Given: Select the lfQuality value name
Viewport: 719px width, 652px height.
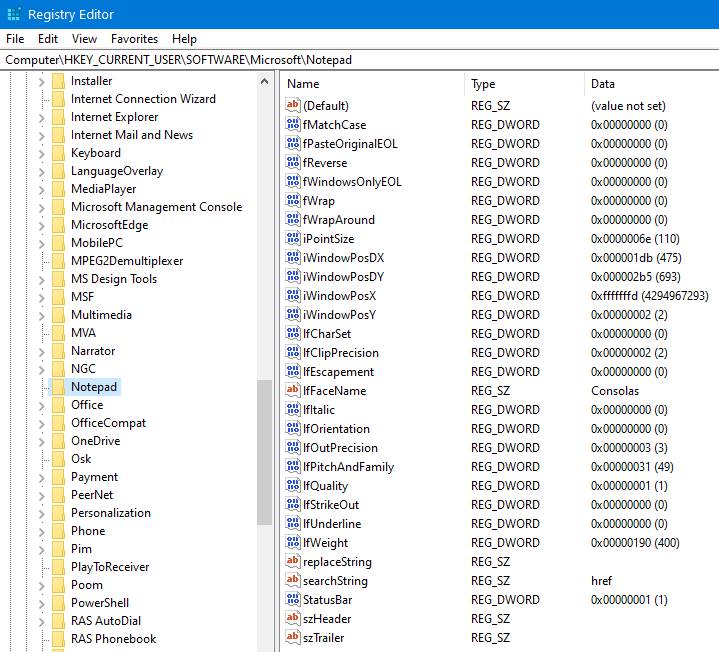Looking at the screenshot, I should pos(326,486).
